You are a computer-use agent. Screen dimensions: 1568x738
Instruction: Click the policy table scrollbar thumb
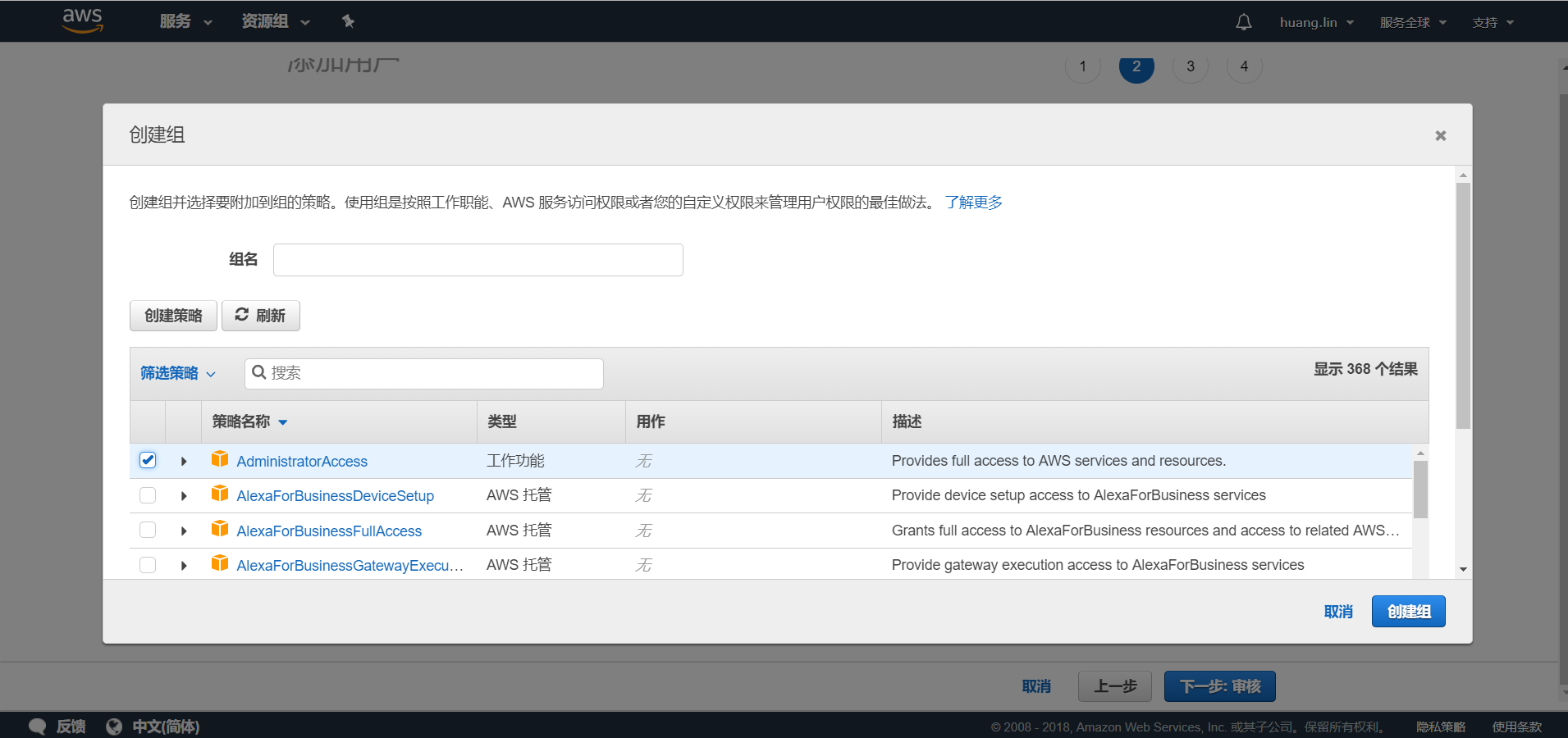tap(1420, 490)
